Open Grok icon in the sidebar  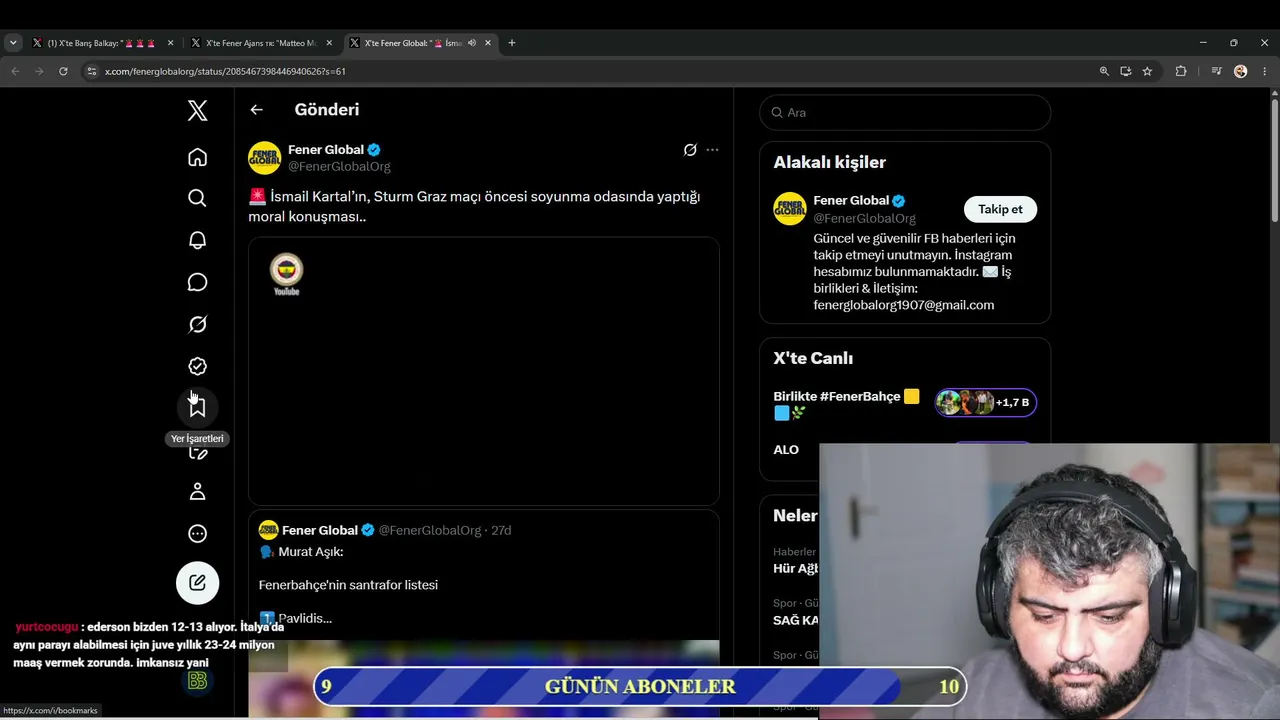(x=197, y=324)
